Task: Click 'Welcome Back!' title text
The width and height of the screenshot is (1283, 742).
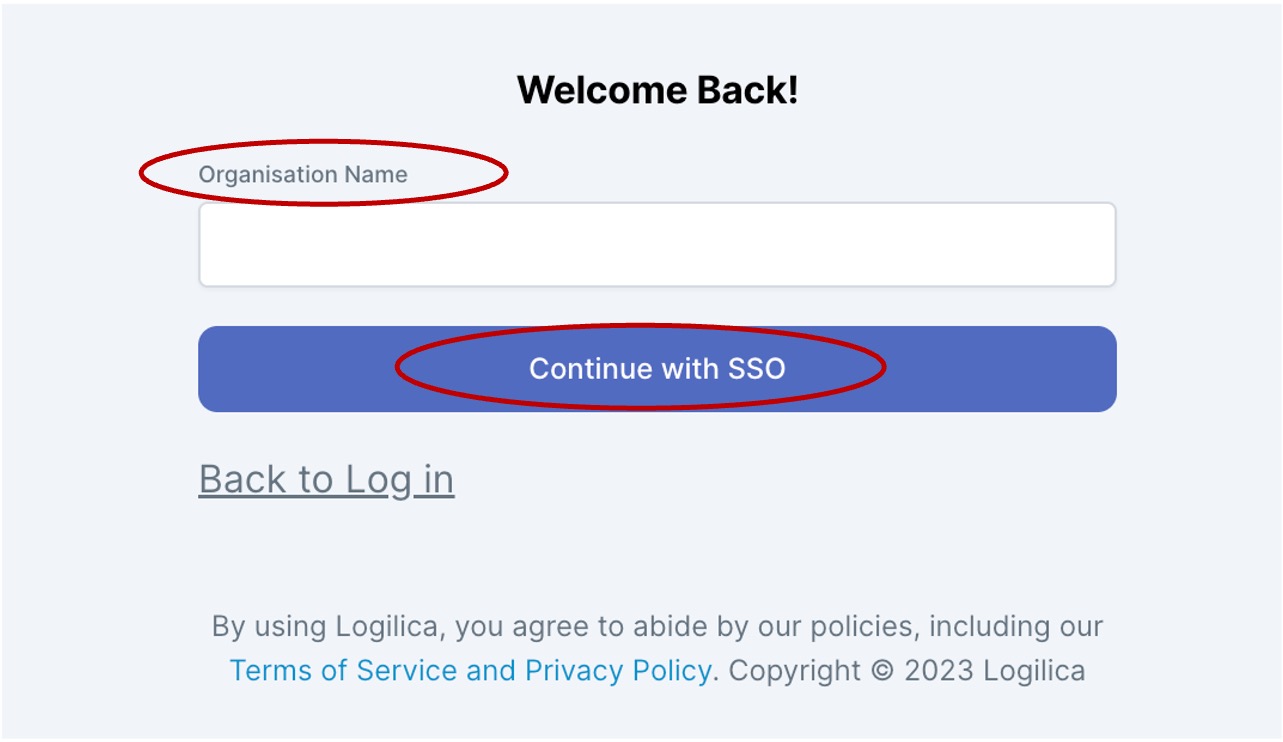Action: [x=657, y=91]
